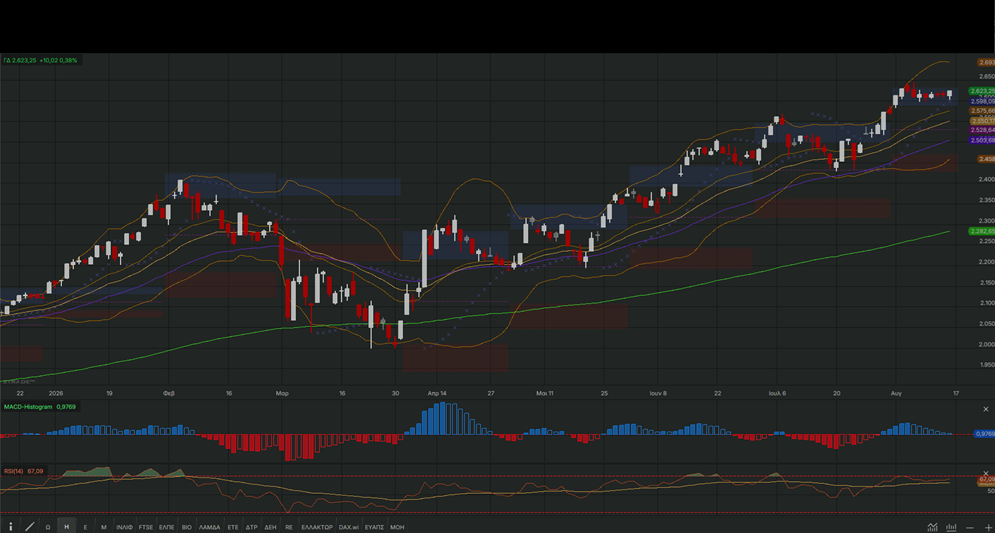Click the Φεβ date axis label
This screenshot has height=533, width=995.
(168, 393)
